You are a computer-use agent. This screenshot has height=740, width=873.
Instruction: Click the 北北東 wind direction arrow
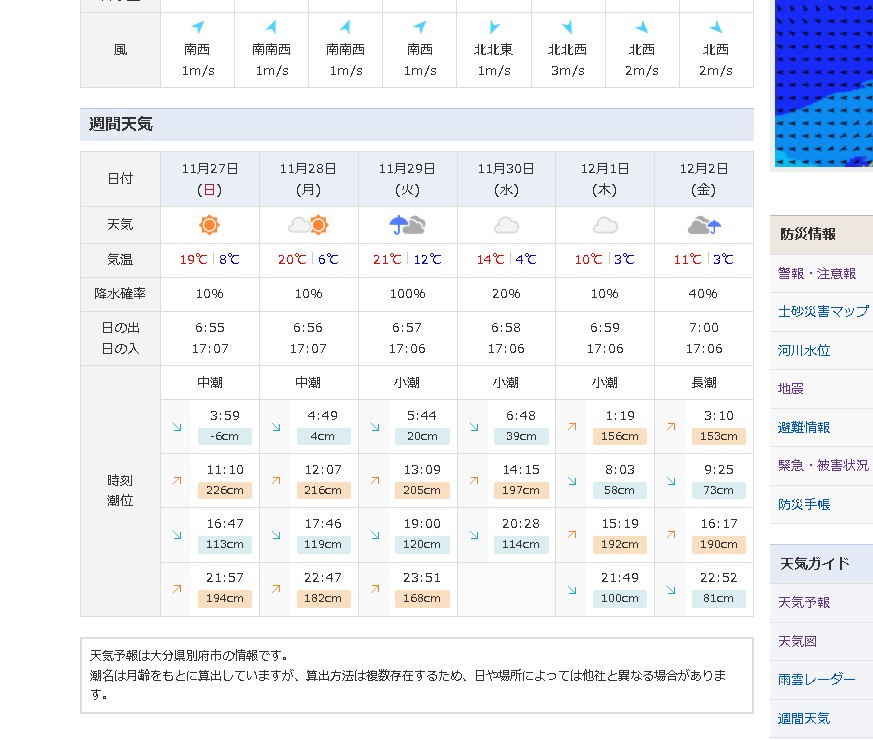(494, 27)
